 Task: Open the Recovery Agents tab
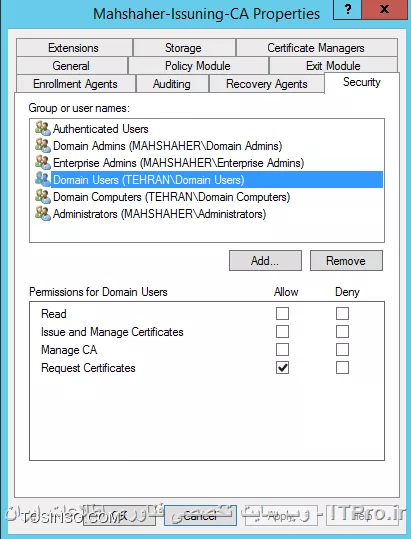267,84
